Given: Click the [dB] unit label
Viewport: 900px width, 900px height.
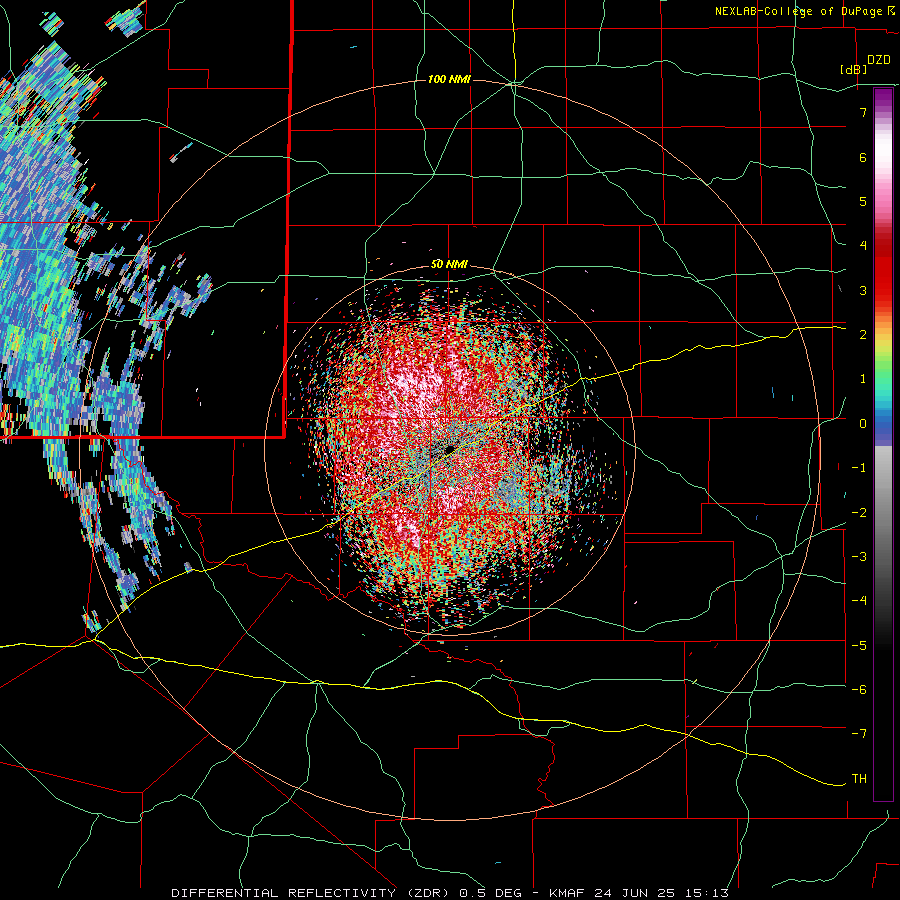Looking at the screenshot, I should [x=854, y=69].
